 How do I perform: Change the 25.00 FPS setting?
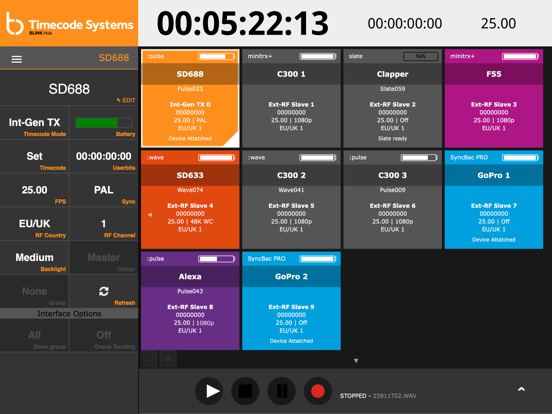(34, 190)
